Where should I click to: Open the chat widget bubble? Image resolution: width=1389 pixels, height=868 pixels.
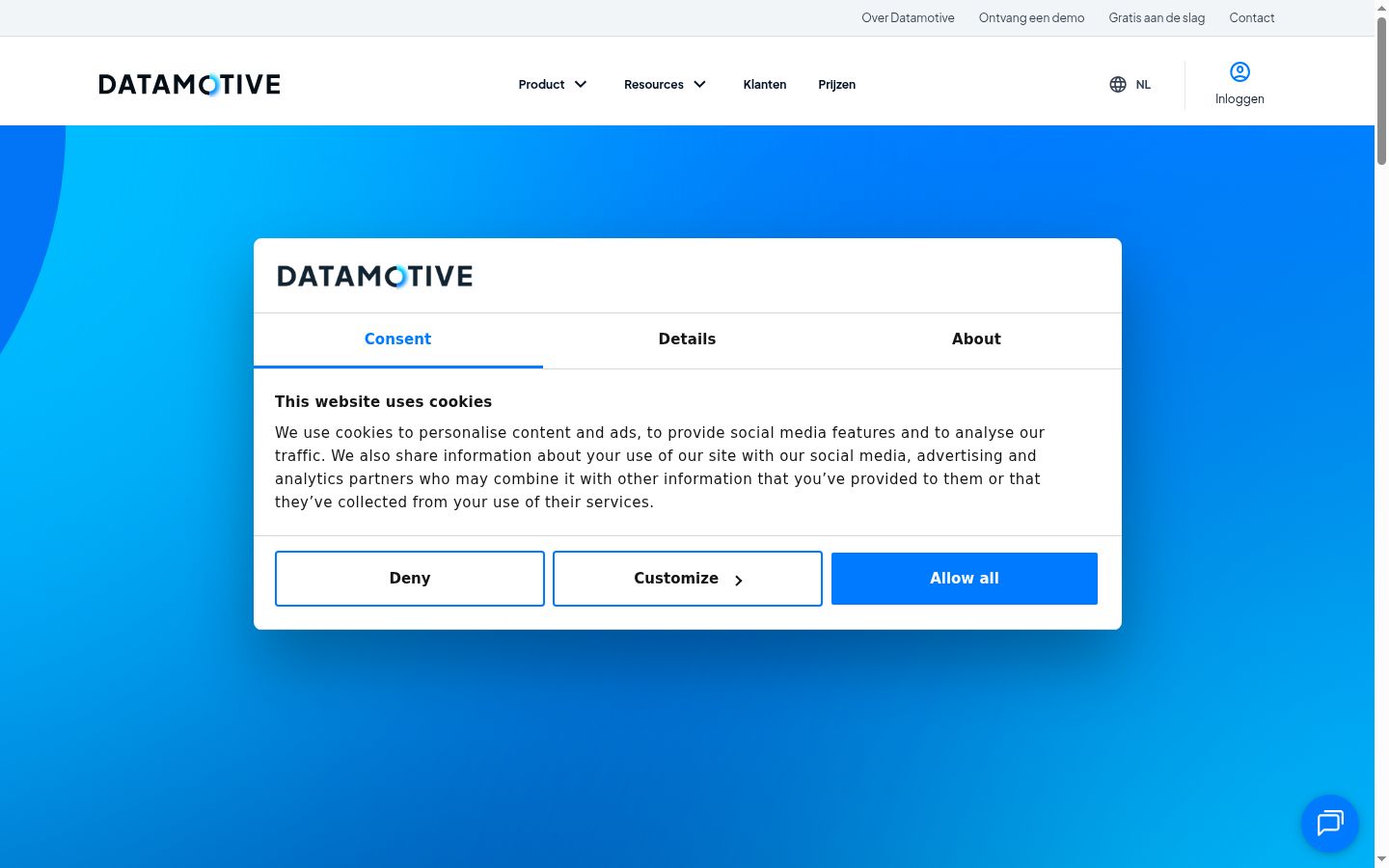pos(1330,823)
